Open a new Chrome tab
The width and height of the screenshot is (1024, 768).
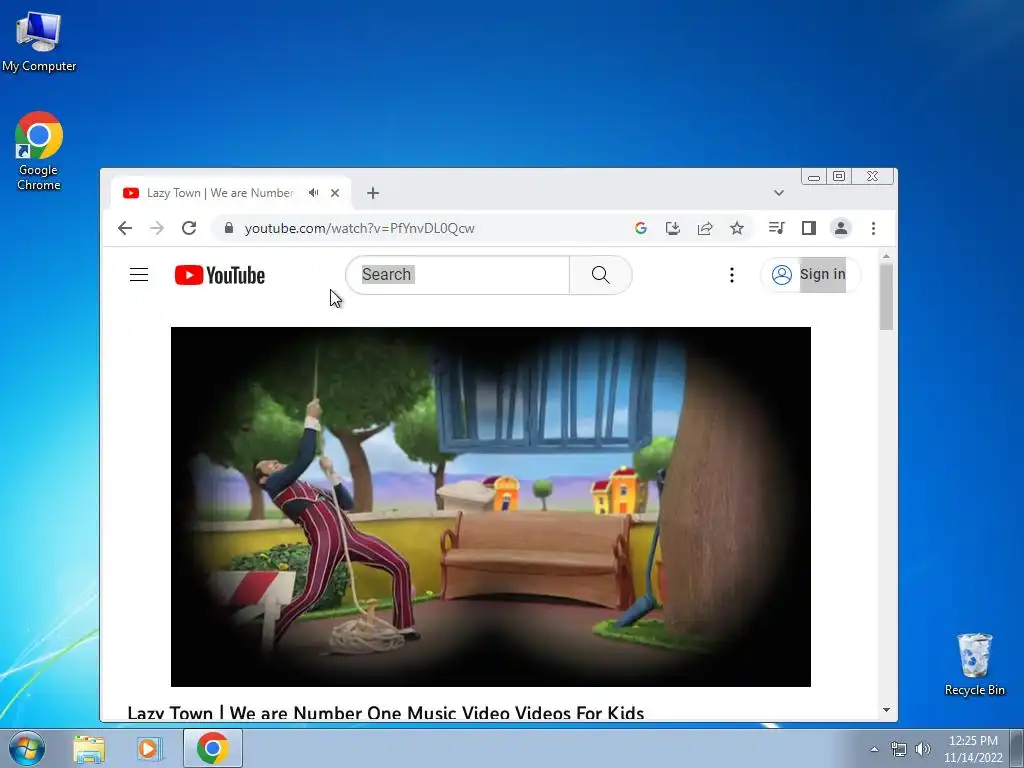pos(372,193)
